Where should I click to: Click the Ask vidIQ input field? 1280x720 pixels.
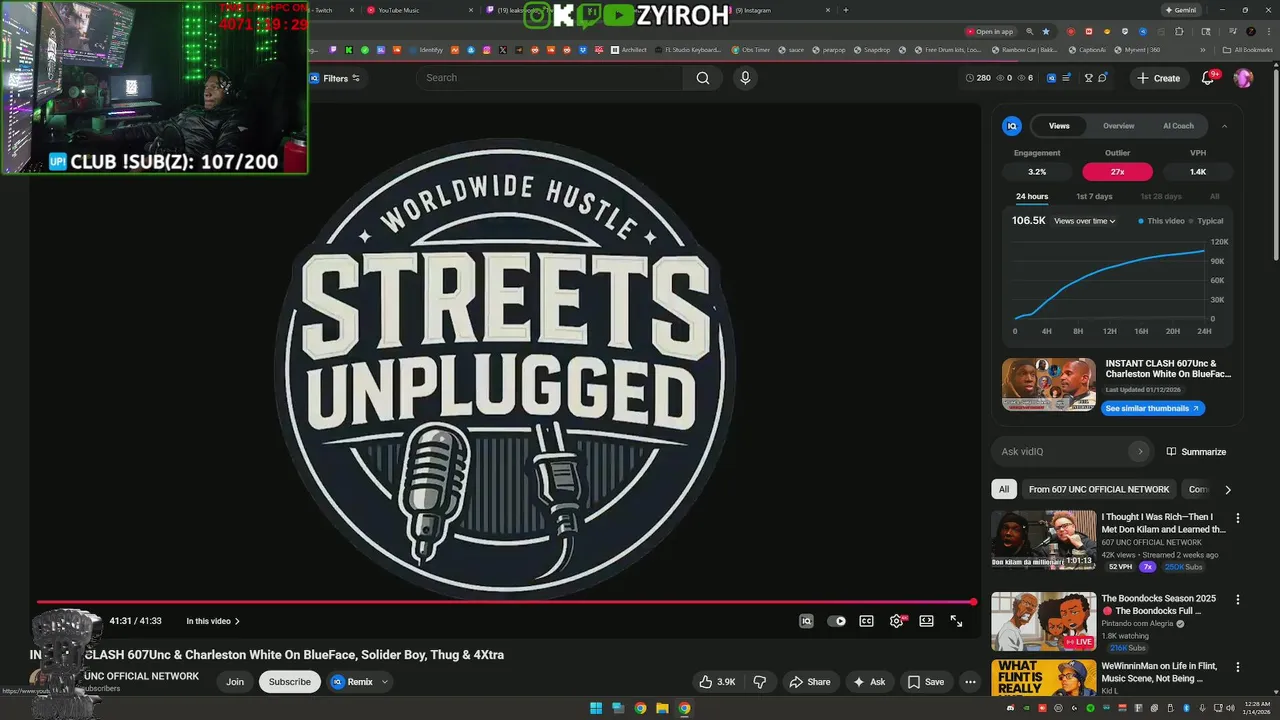1065,452
